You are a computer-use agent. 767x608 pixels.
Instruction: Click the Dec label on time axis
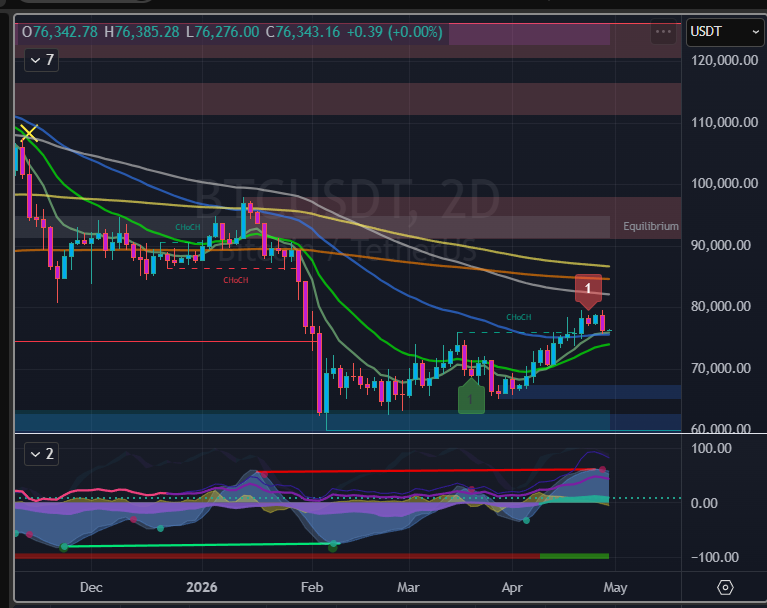(x=91, y=587)
